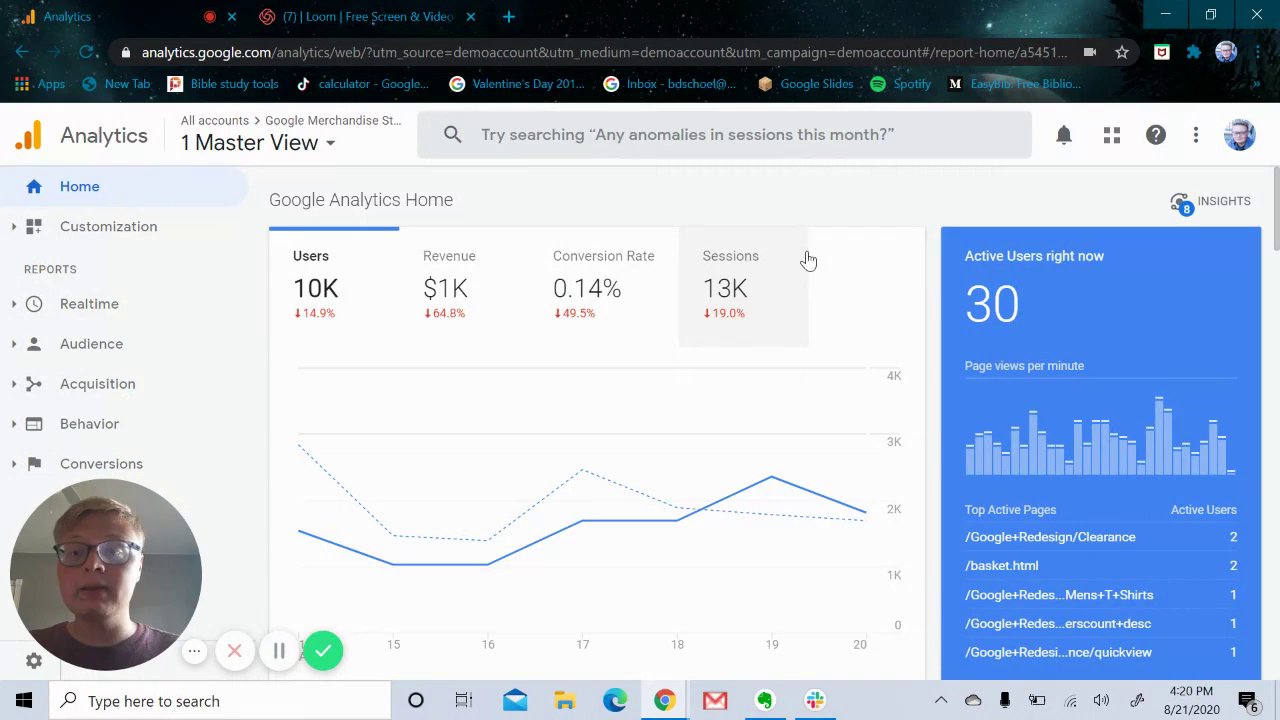
Task: Click the account profile avatar in Analytics header
Action: pyautogui.click(x=1240, y=135)
